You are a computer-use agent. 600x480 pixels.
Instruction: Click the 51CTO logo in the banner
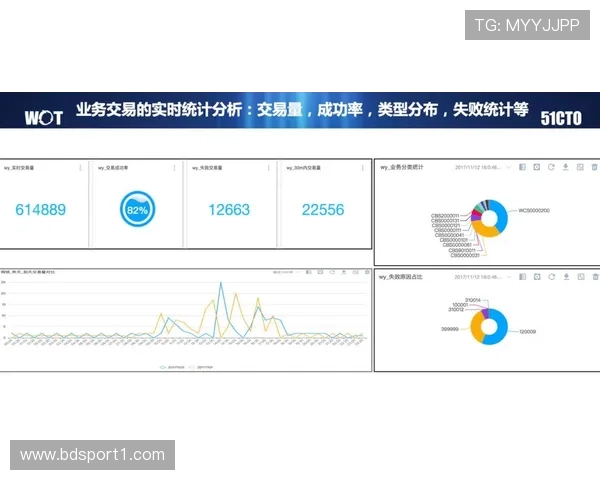pos(561,118)
